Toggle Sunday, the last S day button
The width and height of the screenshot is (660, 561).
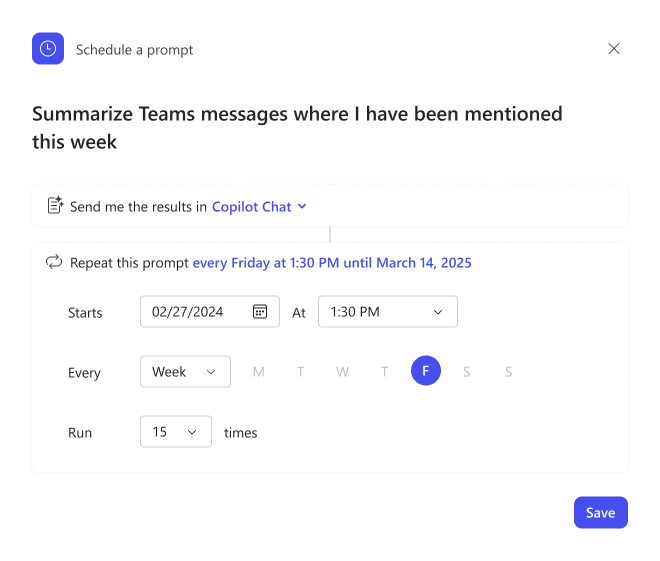508,371
